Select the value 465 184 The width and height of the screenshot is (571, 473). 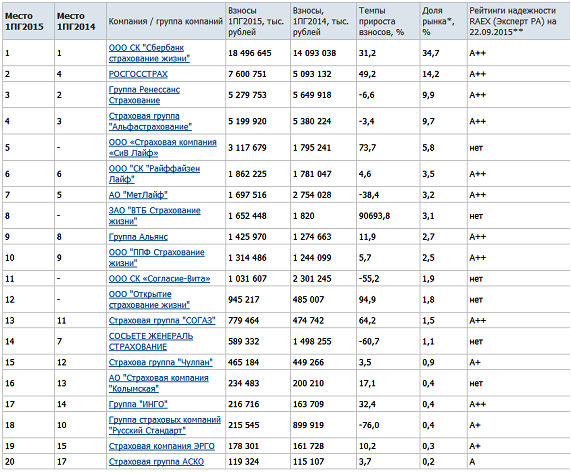click(x=244, y=363)
